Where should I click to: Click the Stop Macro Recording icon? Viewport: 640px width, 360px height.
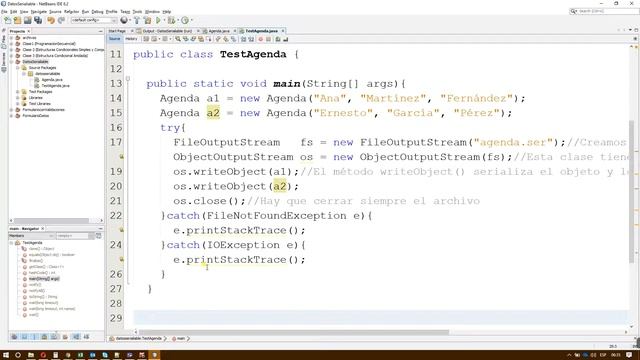tap(268, 39)
